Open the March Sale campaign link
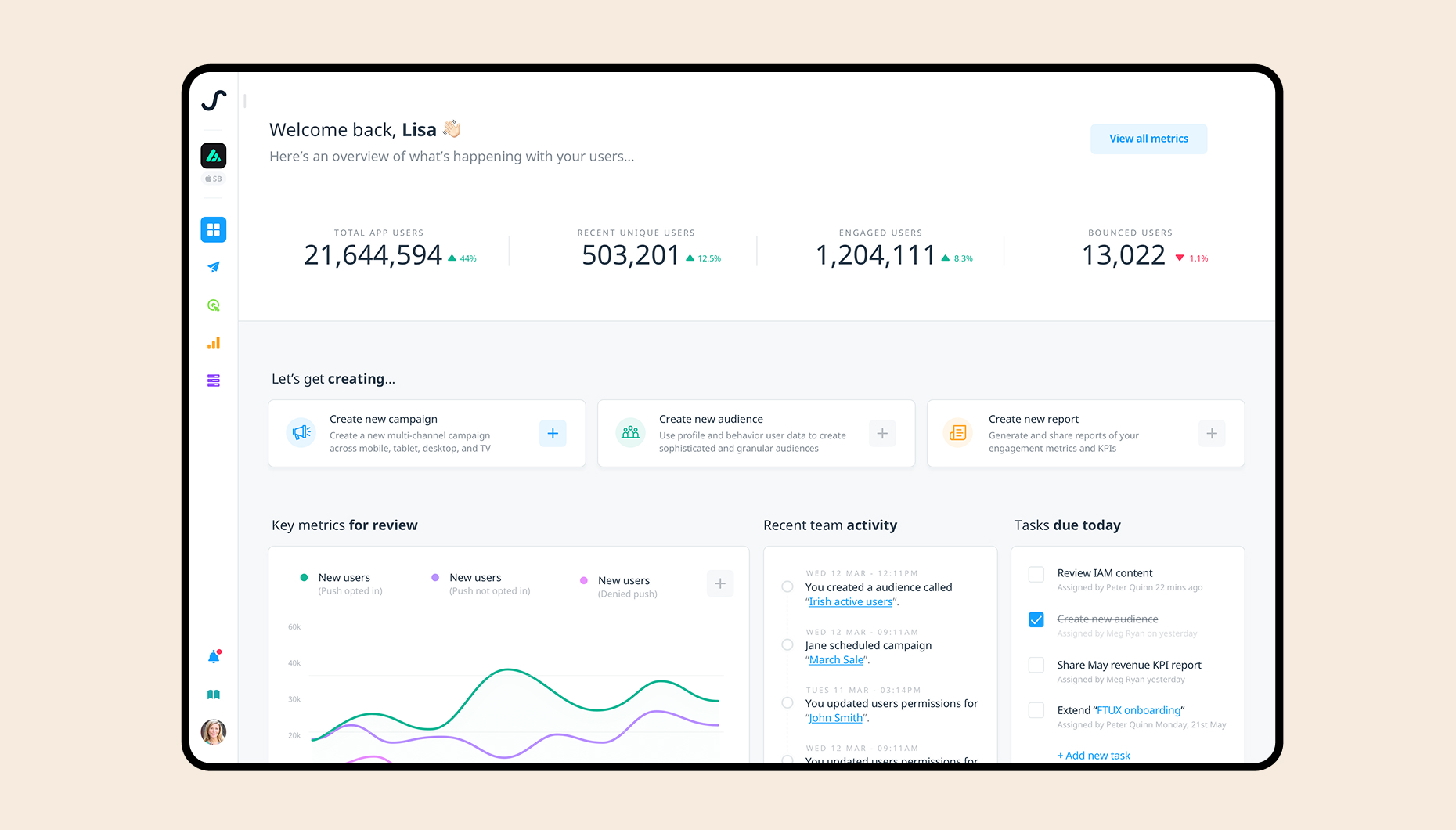Image resolution: width=1456 pixels, height=830 pixels. (x=837, y=660)
